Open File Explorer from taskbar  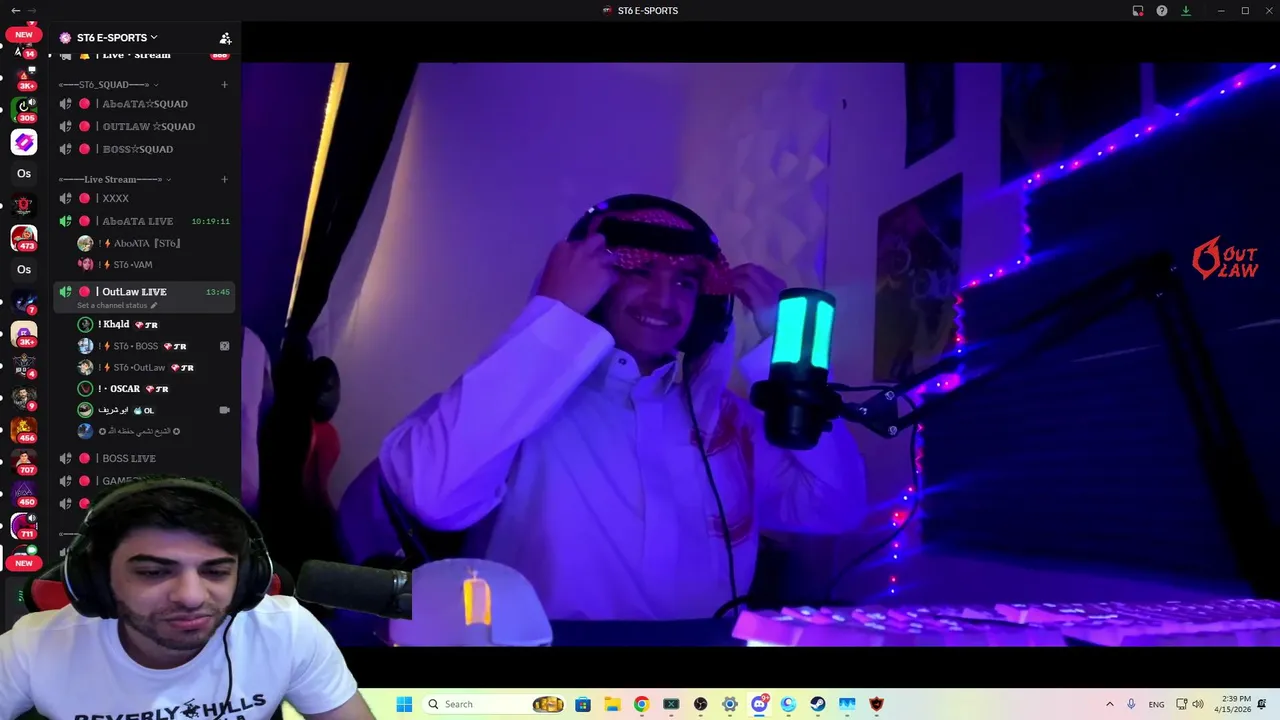[612, 704]
